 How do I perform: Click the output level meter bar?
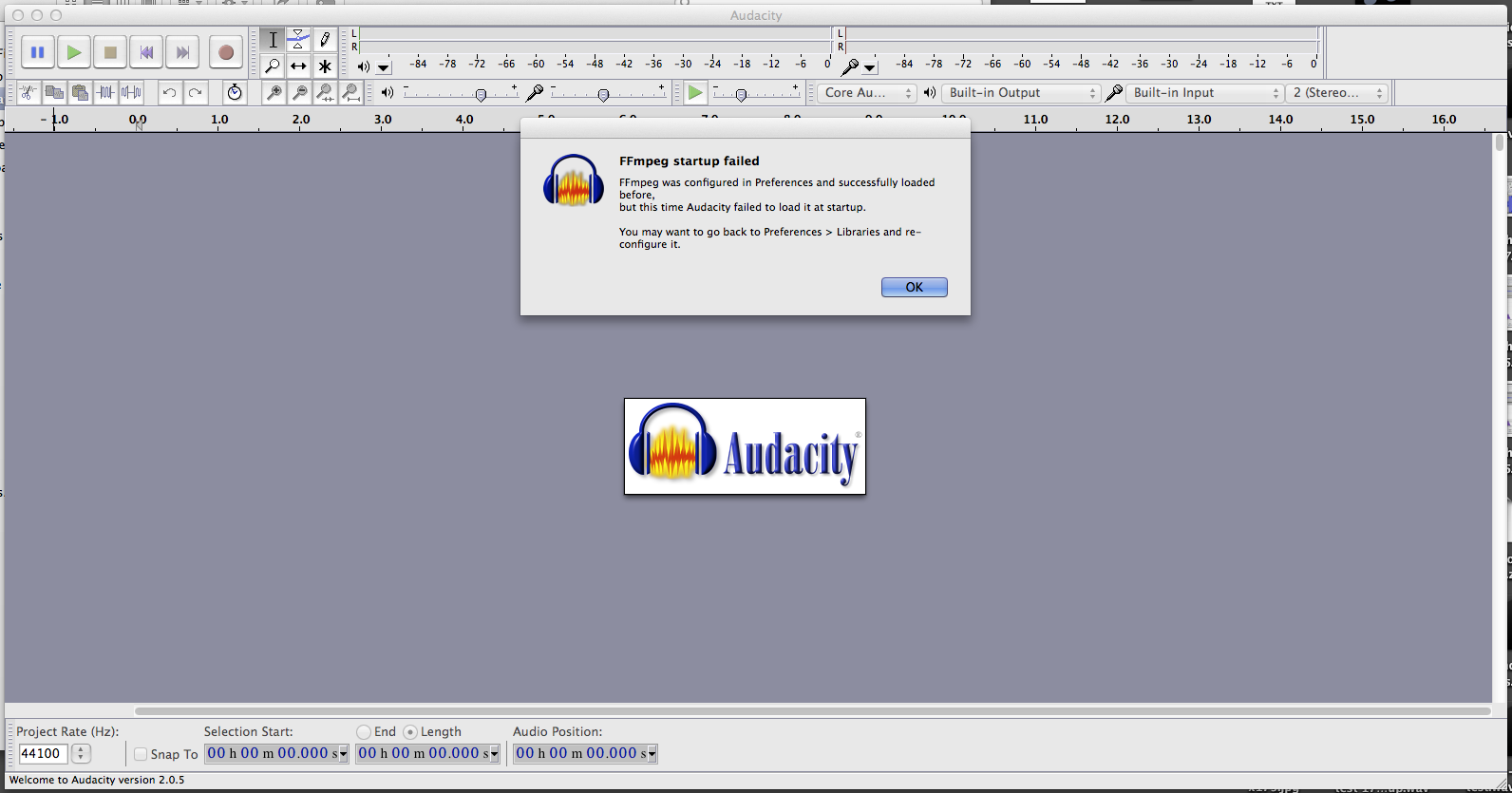[x=595, y=40]
